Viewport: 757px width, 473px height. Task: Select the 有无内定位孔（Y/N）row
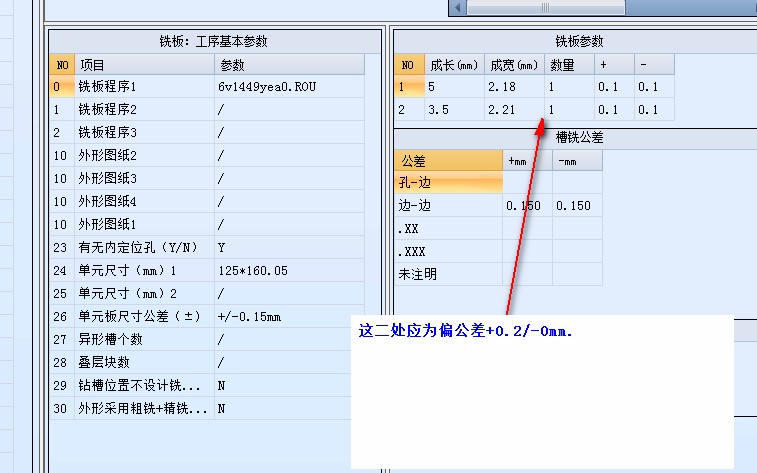(x=207, y=248)
